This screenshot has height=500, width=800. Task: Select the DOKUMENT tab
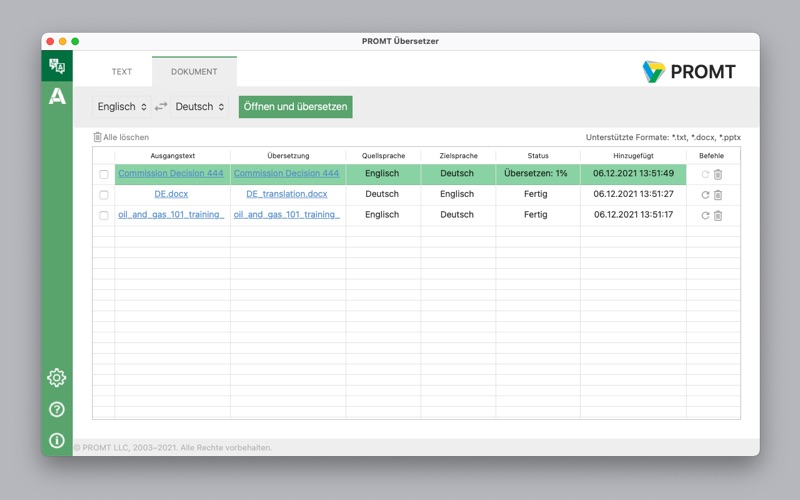[x=194, y=72]
